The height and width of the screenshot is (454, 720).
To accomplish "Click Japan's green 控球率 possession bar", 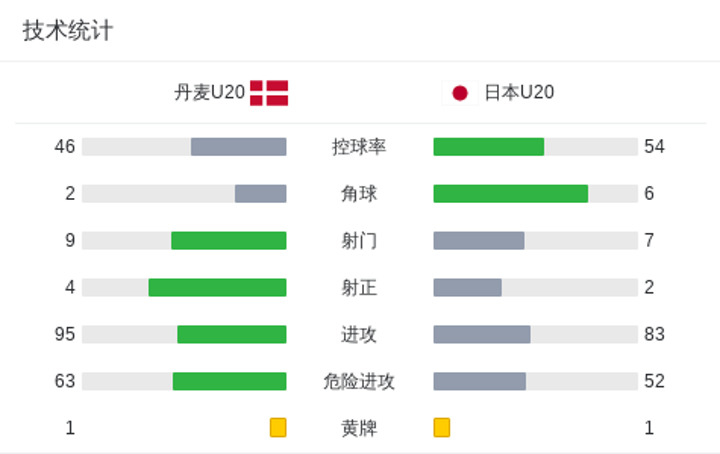I will click(489, 147).
